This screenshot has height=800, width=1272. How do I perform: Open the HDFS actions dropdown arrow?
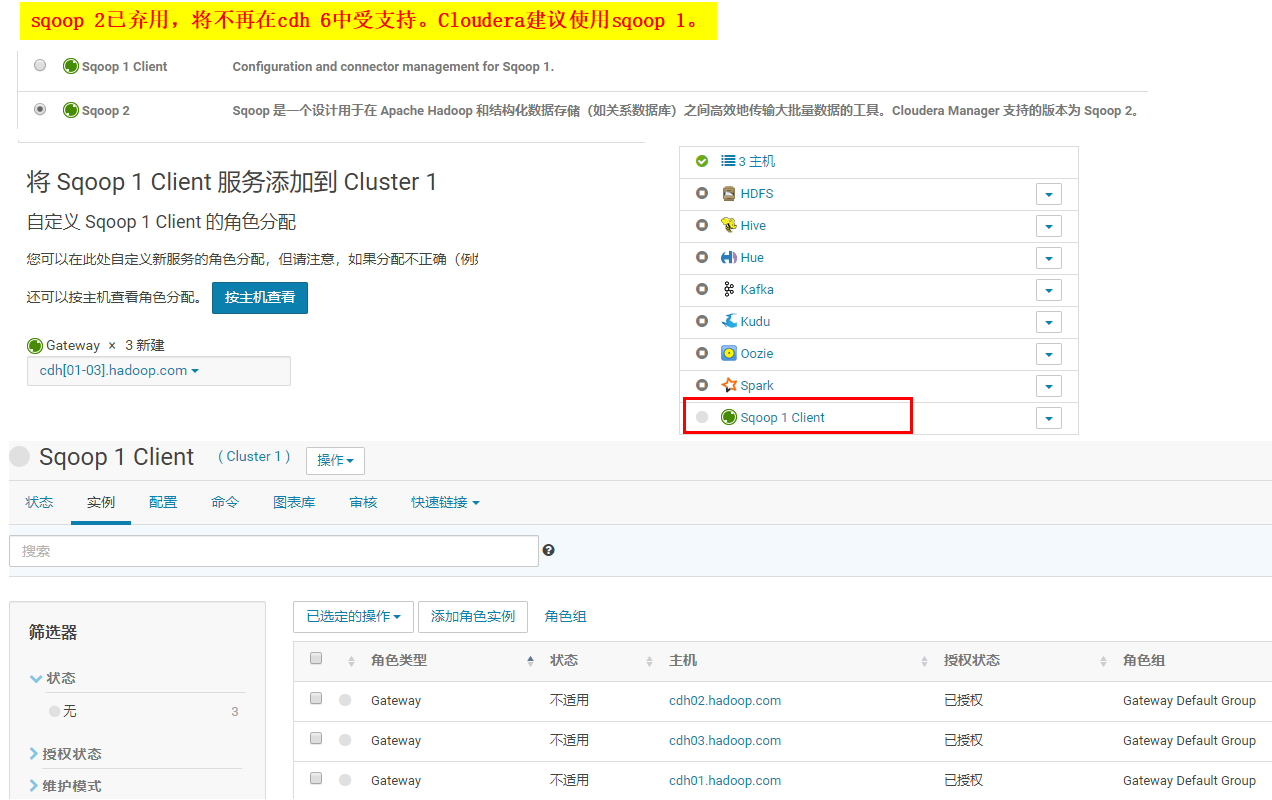click(1048, 194)
